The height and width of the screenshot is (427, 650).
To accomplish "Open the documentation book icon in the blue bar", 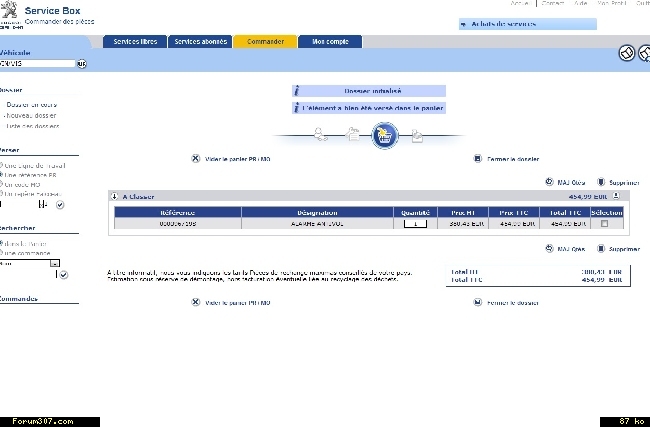I will [x=627, y=53].
